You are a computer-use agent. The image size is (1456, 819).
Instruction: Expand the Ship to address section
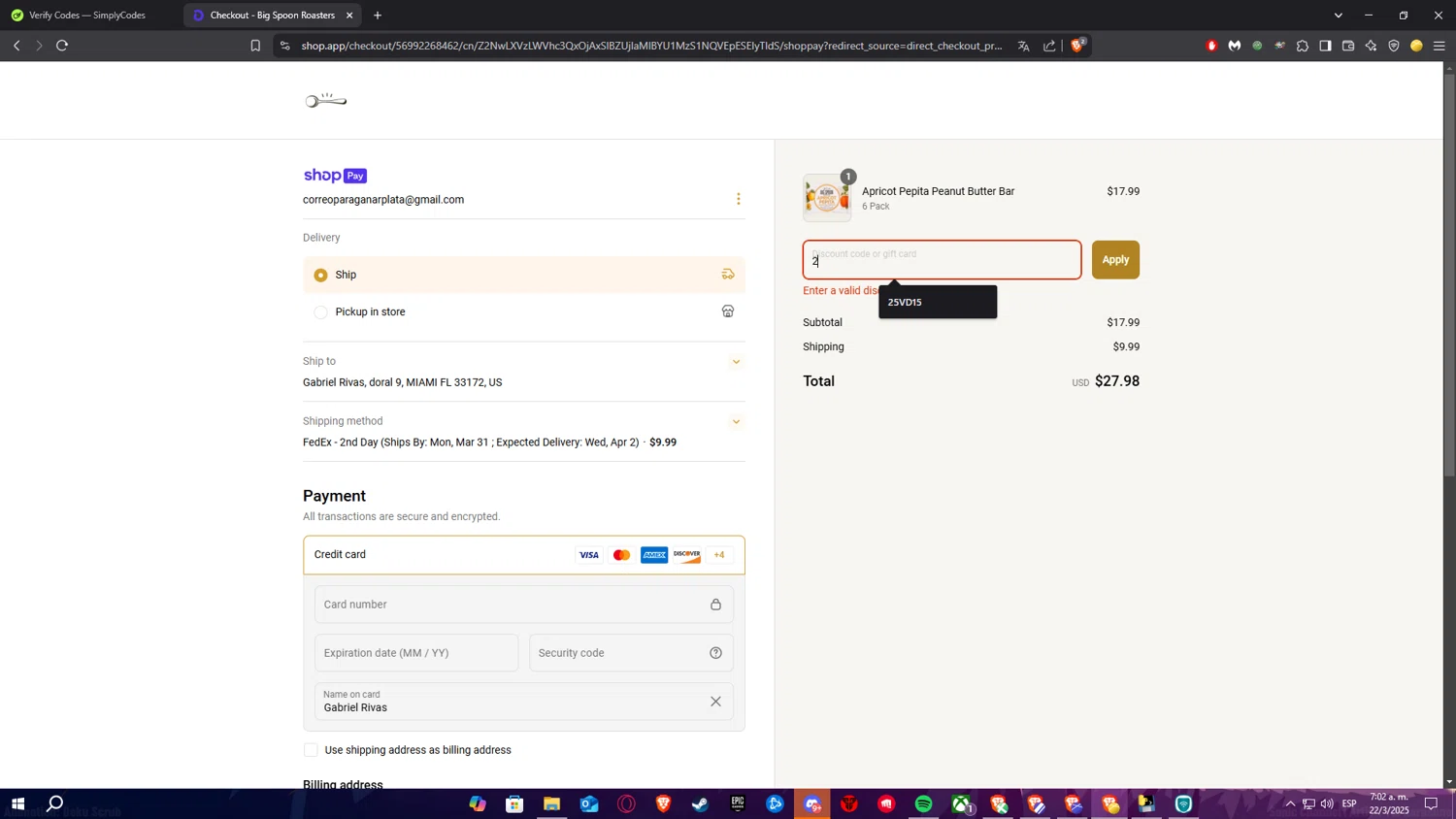[736, 362]
